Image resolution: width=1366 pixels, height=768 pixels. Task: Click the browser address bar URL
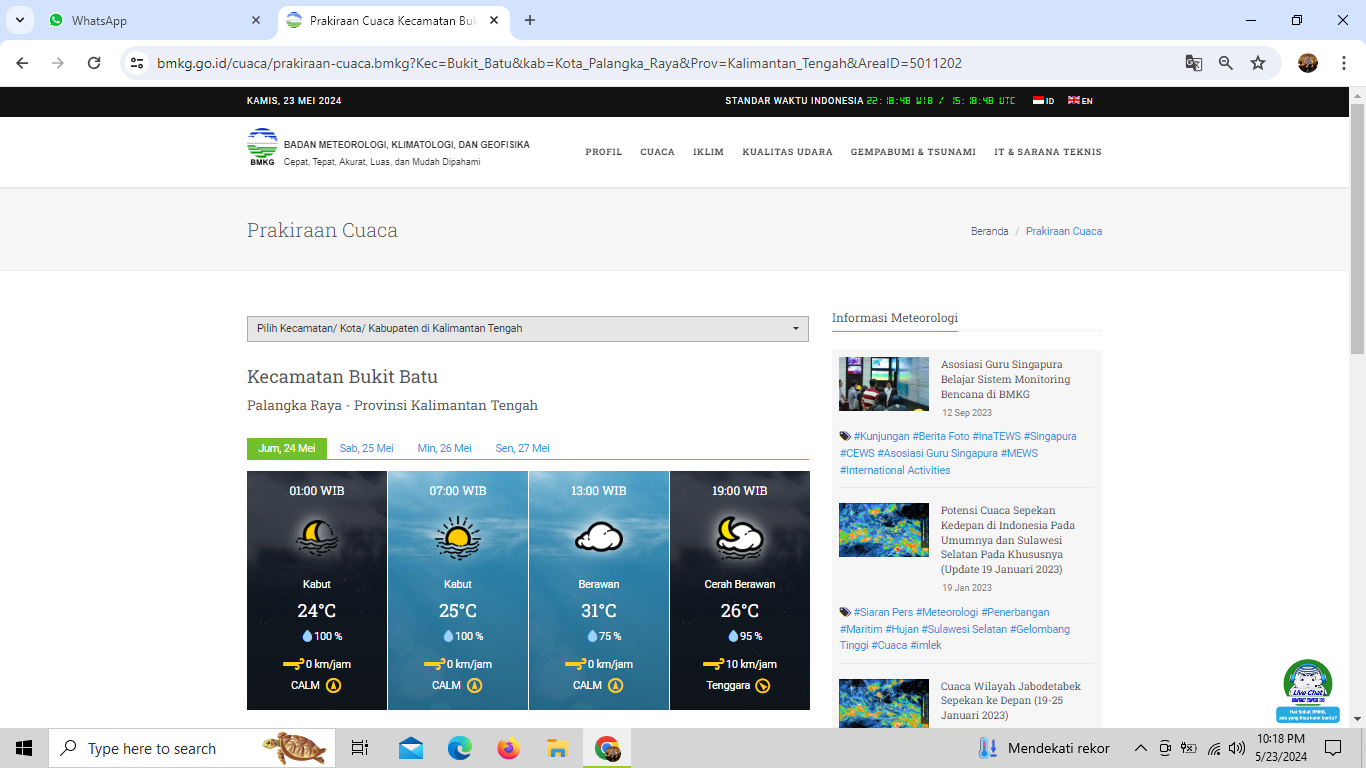pyautogui.click(x=559, y=63)
